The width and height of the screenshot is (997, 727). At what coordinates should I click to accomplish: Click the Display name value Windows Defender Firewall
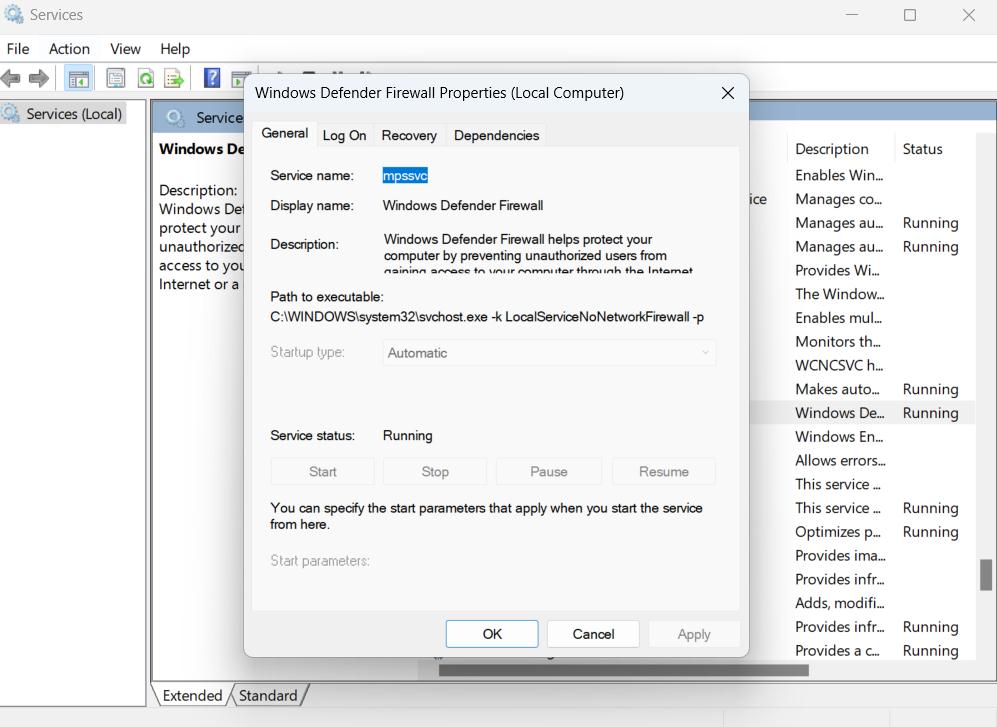click(462, 205)
